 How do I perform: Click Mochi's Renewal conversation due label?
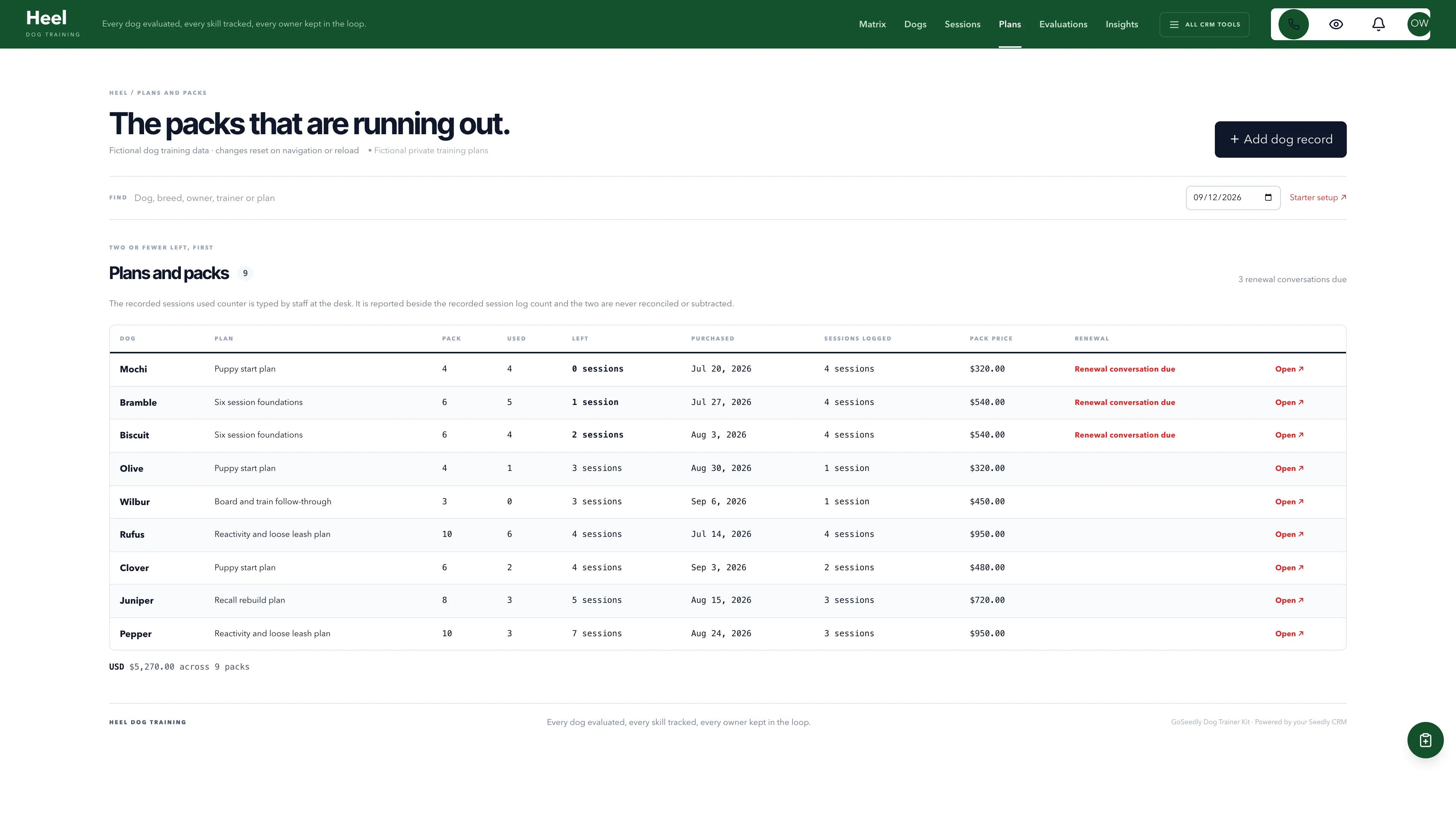click(1124, 369)
